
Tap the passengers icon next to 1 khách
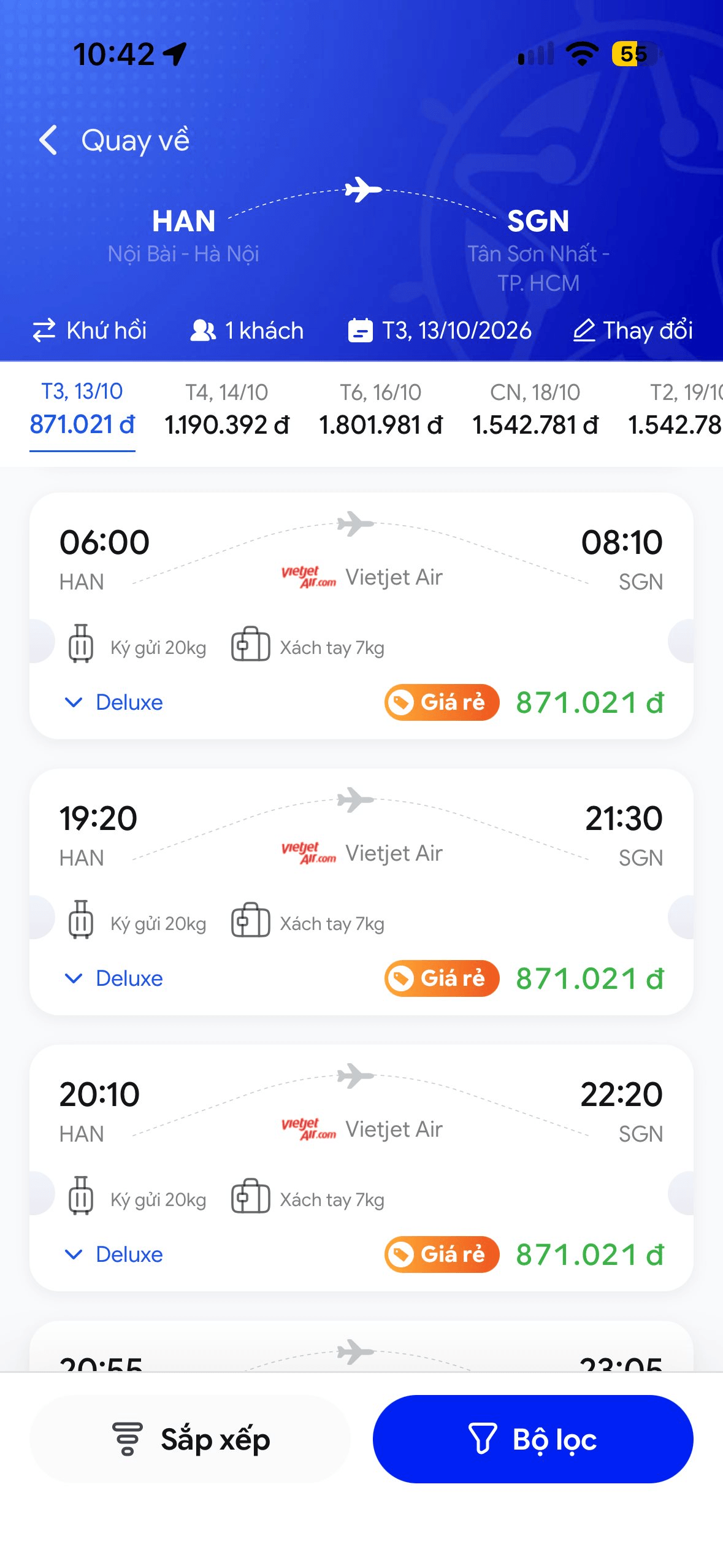pyautogui.click(x=203, y=330)
